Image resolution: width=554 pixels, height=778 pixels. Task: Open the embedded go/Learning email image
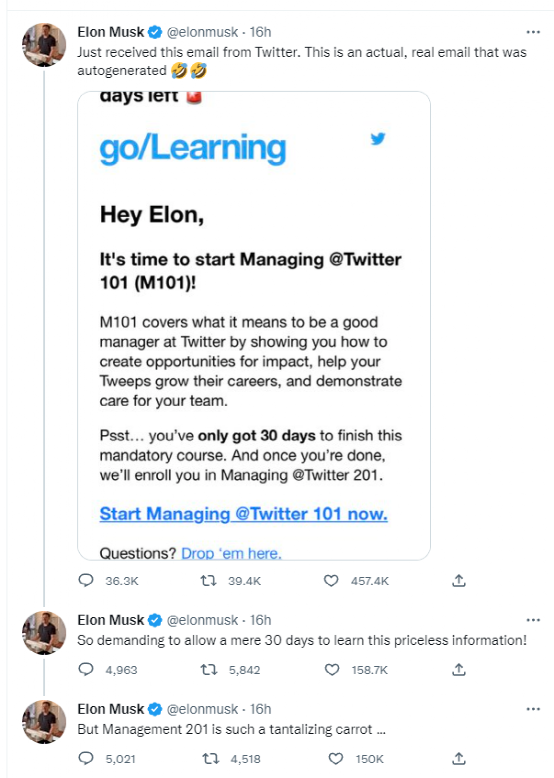tap(254, 325)
